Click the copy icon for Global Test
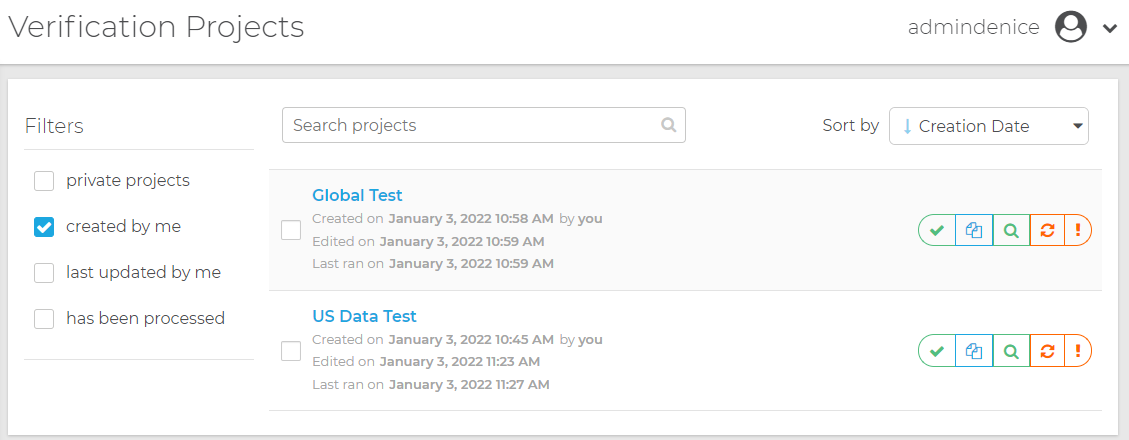 (974, 230)
